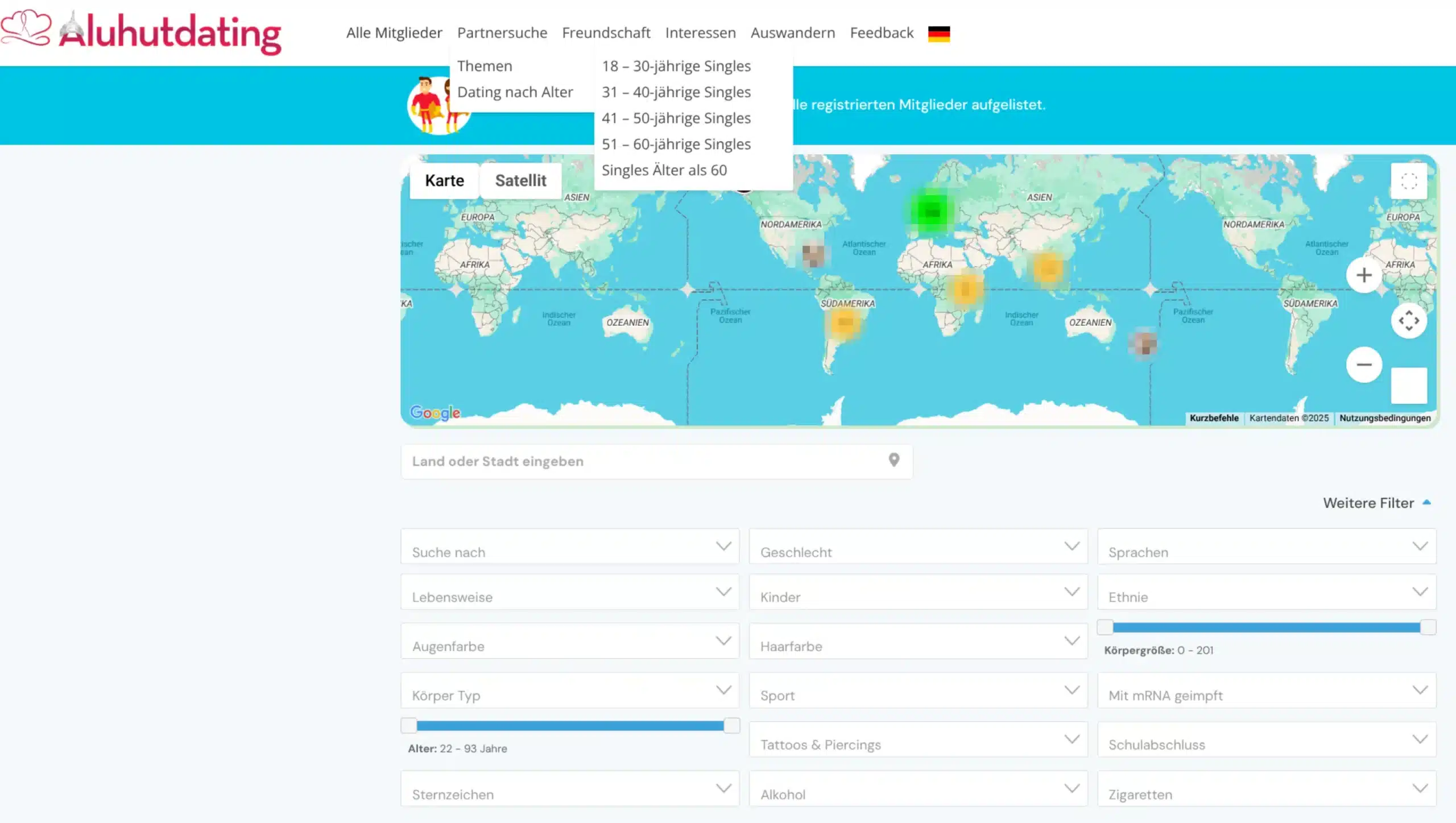Focus the Land oder Stadt input
Image resolution: width=1456 pixels, height=823 pixels.
coord(643,461)
